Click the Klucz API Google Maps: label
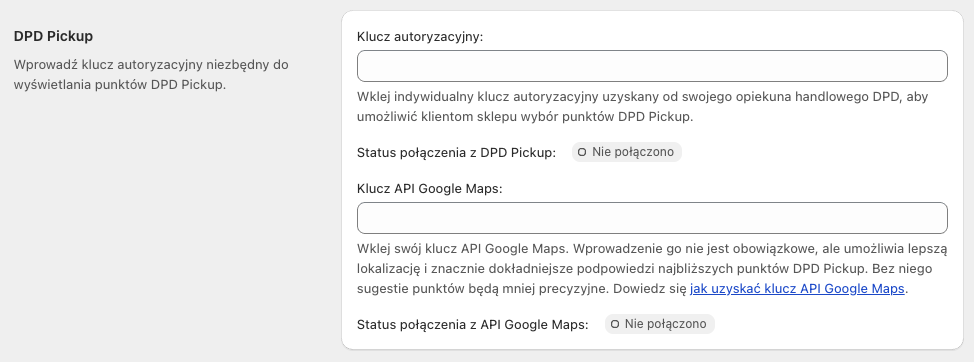Screen dimensions: 974x362 pyautogui.click(x=430, y=189)
